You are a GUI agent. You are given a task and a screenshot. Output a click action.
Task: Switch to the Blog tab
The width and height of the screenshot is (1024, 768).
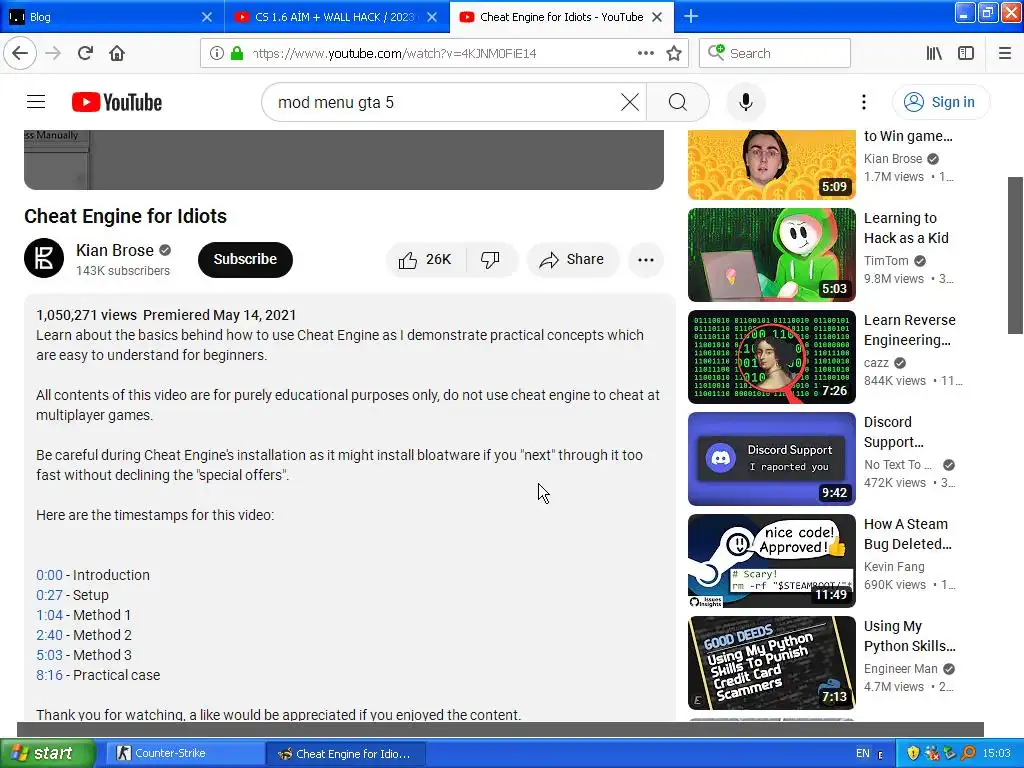(x=112, y=17)
